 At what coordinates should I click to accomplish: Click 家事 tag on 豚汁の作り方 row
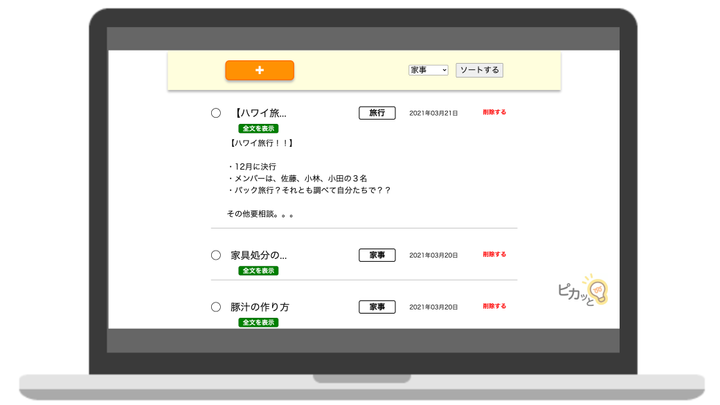pyautogui.click(x=377, y=307)
